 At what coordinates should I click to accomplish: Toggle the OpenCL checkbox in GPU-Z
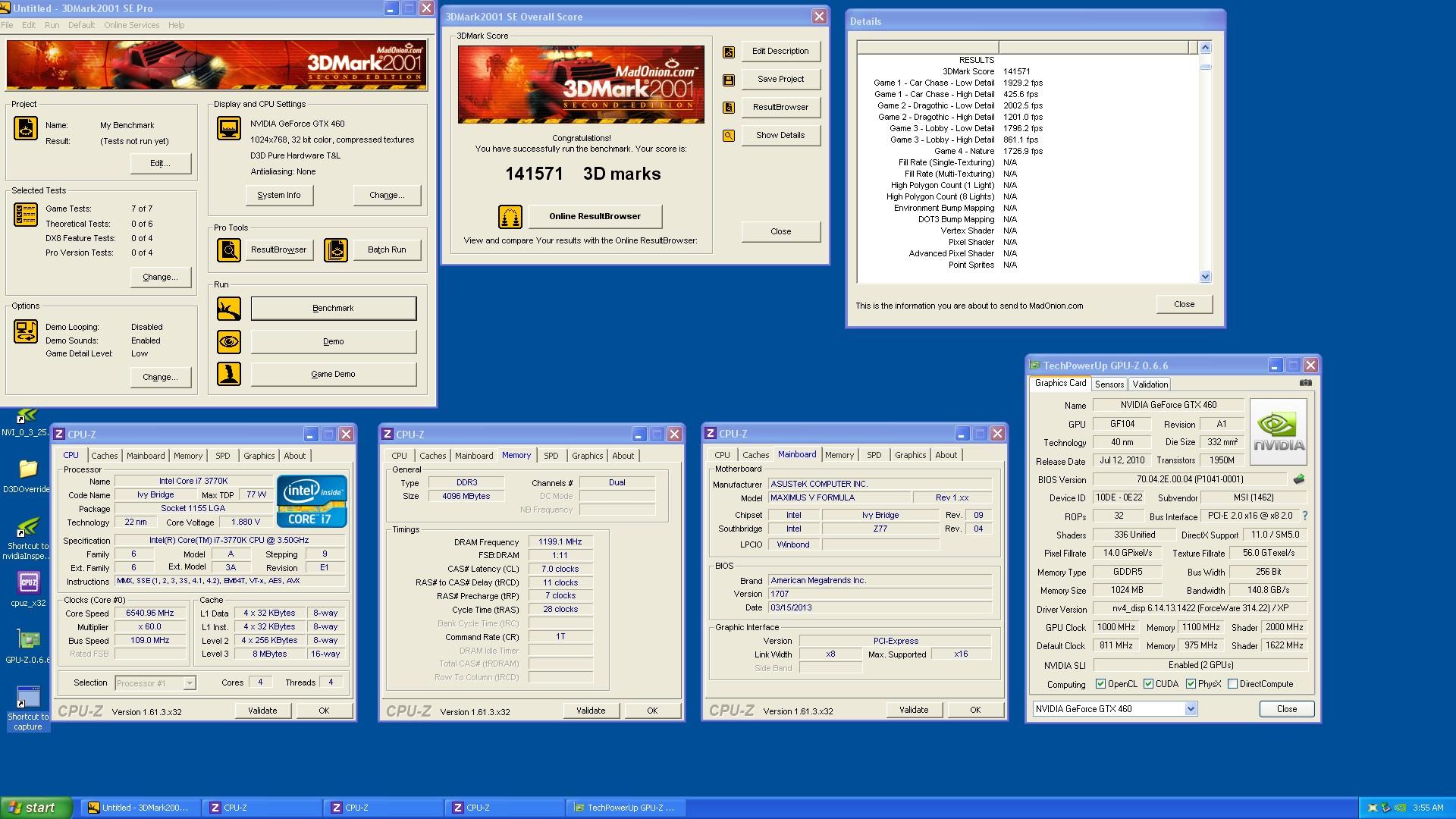1100,684
